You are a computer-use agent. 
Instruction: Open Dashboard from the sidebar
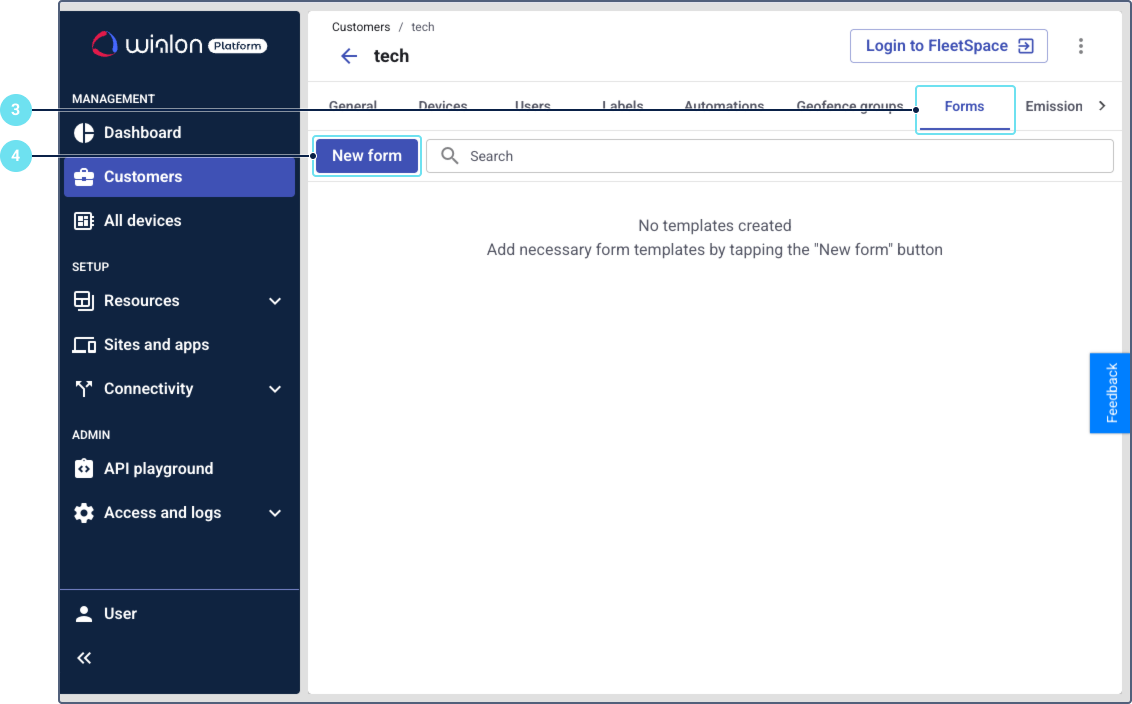point(179,133)
